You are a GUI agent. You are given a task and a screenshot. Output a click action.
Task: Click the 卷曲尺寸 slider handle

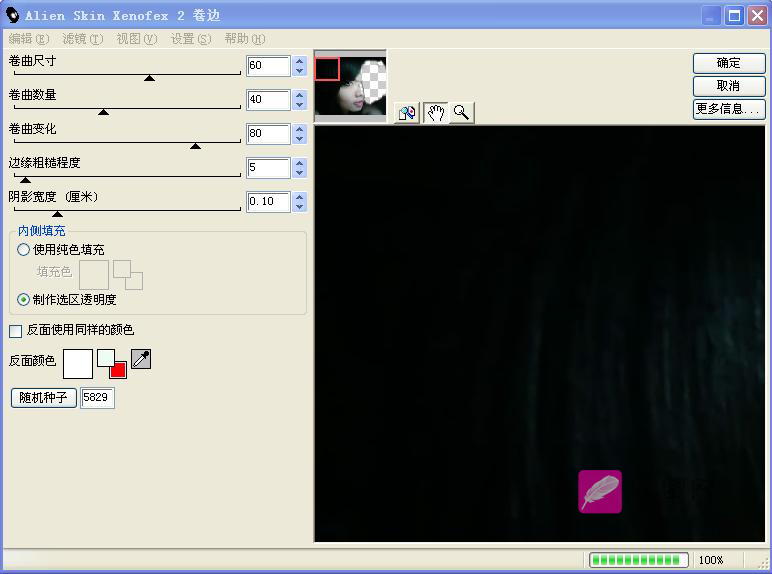pos(150,78)
